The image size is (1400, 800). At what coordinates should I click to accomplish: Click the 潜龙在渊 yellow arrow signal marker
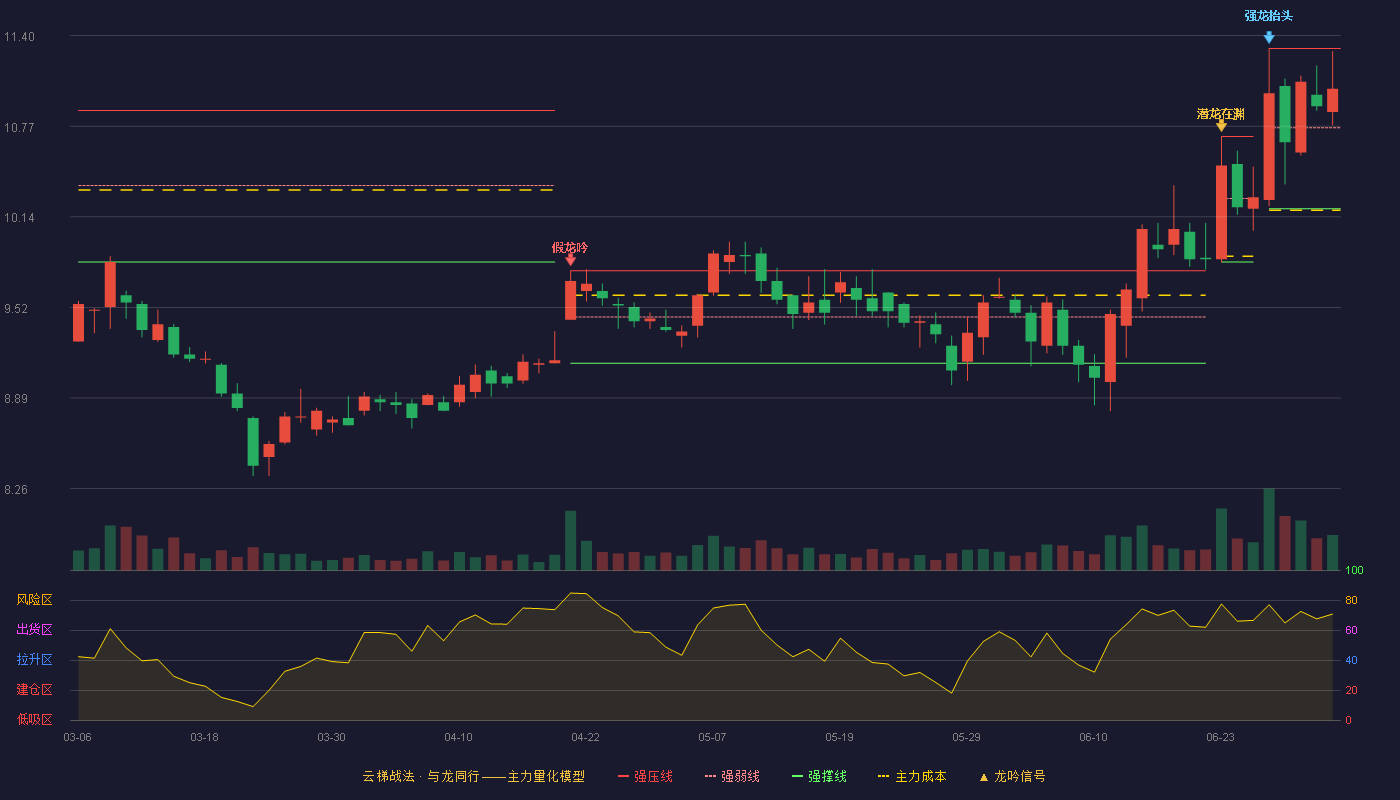1221,126
